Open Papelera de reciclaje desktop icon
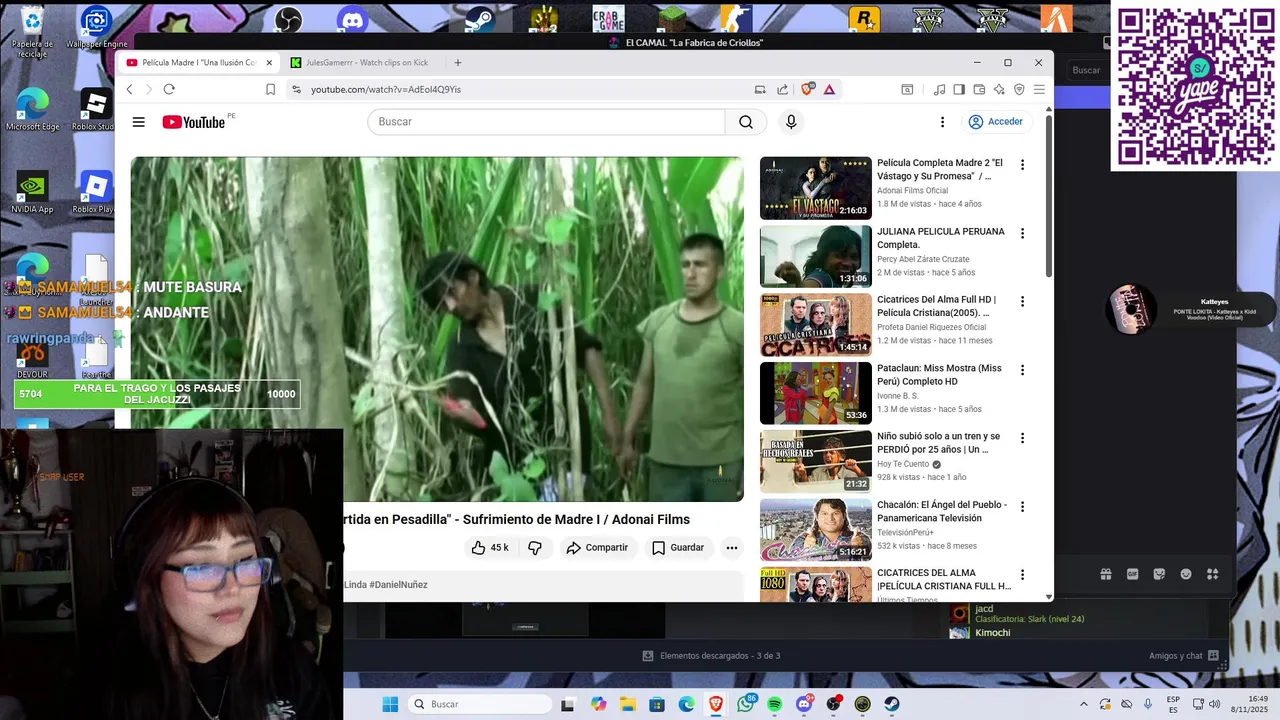The image size is (1280, 720). (32, 30)
